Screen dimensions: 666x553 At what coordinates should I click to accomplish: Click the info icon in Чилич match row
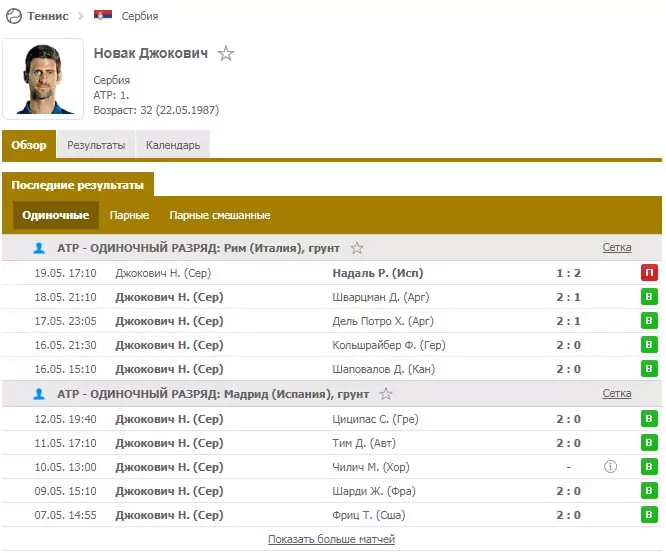click(x=610, y=467)
